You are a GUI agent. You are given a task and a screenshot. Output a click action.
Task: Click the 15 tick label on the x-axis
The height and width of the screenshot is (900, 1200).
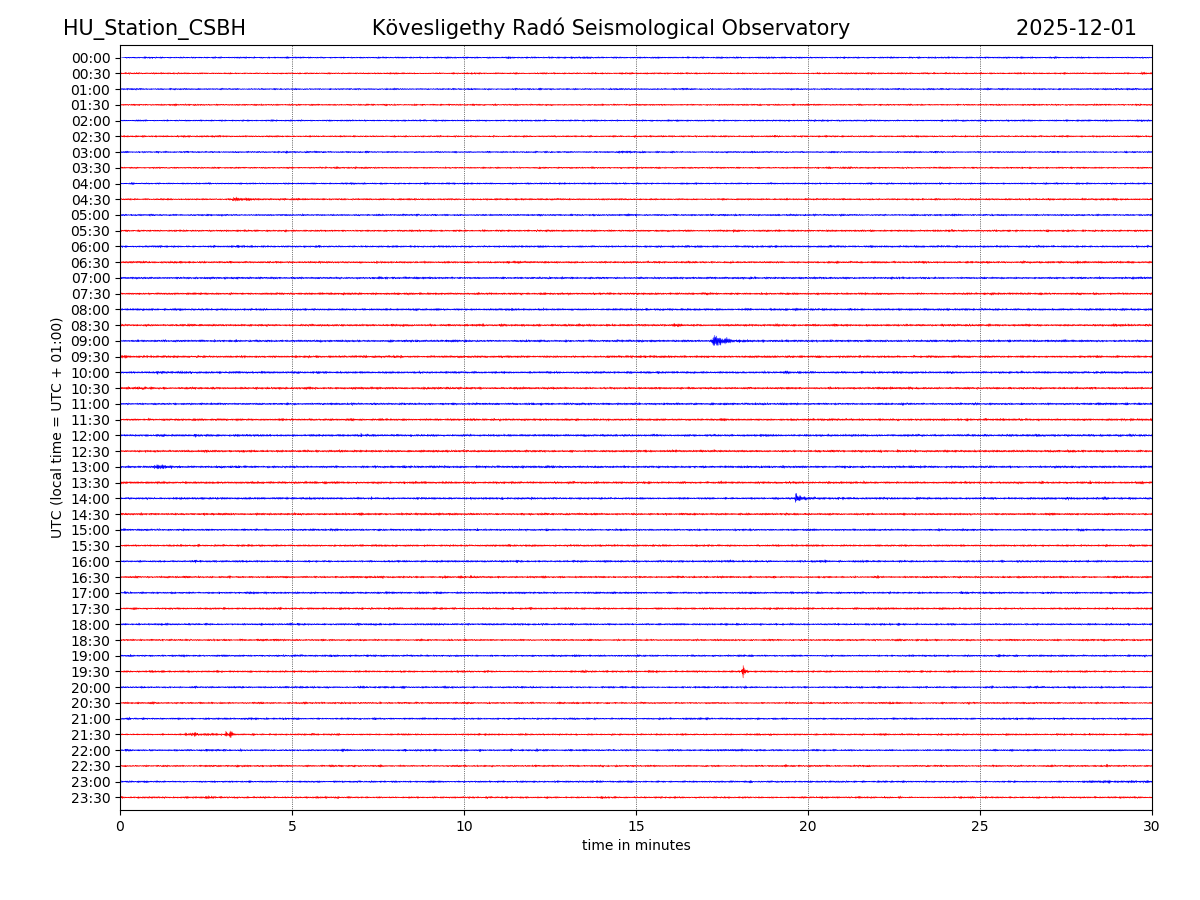click(636, 826)
